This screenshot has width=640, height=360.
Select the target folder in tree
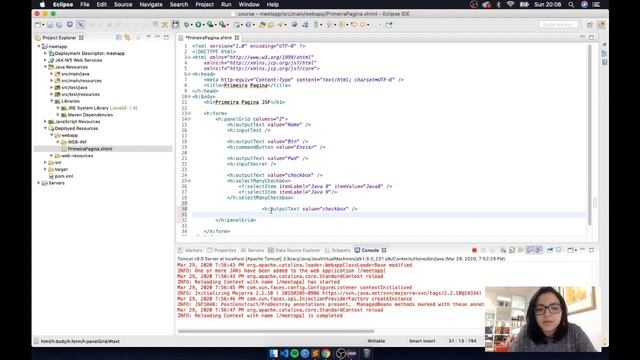coord(61,169)
